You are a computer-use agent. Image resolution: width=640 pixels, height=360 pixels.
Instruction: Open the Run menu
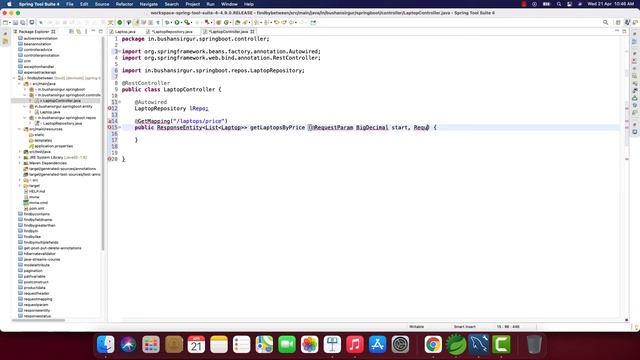click(x=211, y=4)
